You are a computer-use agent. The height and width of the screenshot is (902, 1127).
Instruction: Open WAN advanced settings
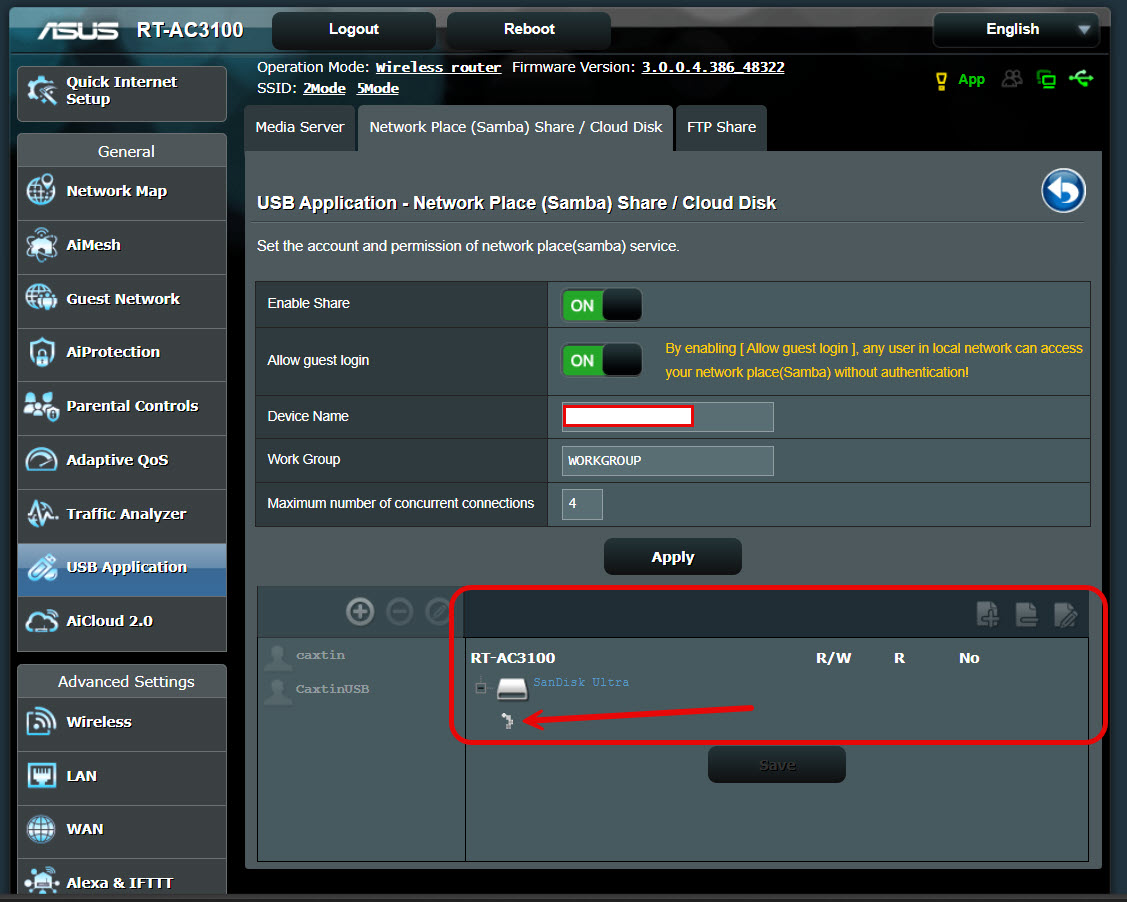(x=121, y=829)
